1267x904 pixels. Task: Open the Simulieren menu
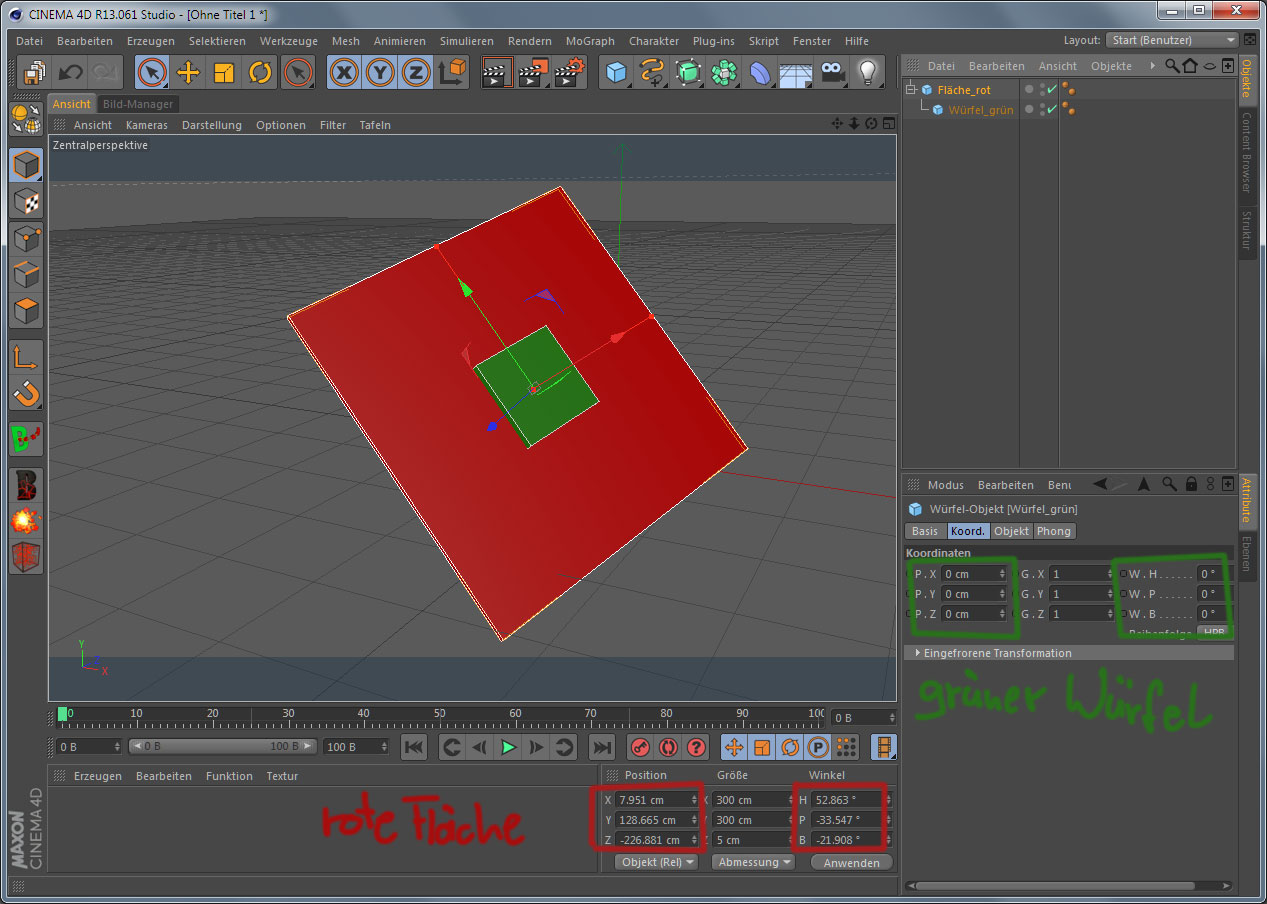(x=466, y=41)
